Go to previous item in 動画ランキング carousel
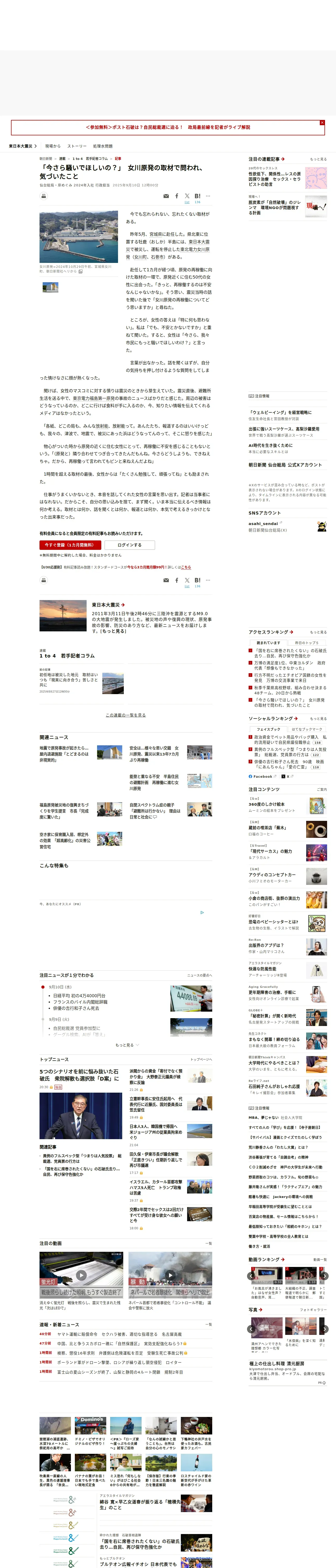Screen dimensions: 336x1568 251,1276
